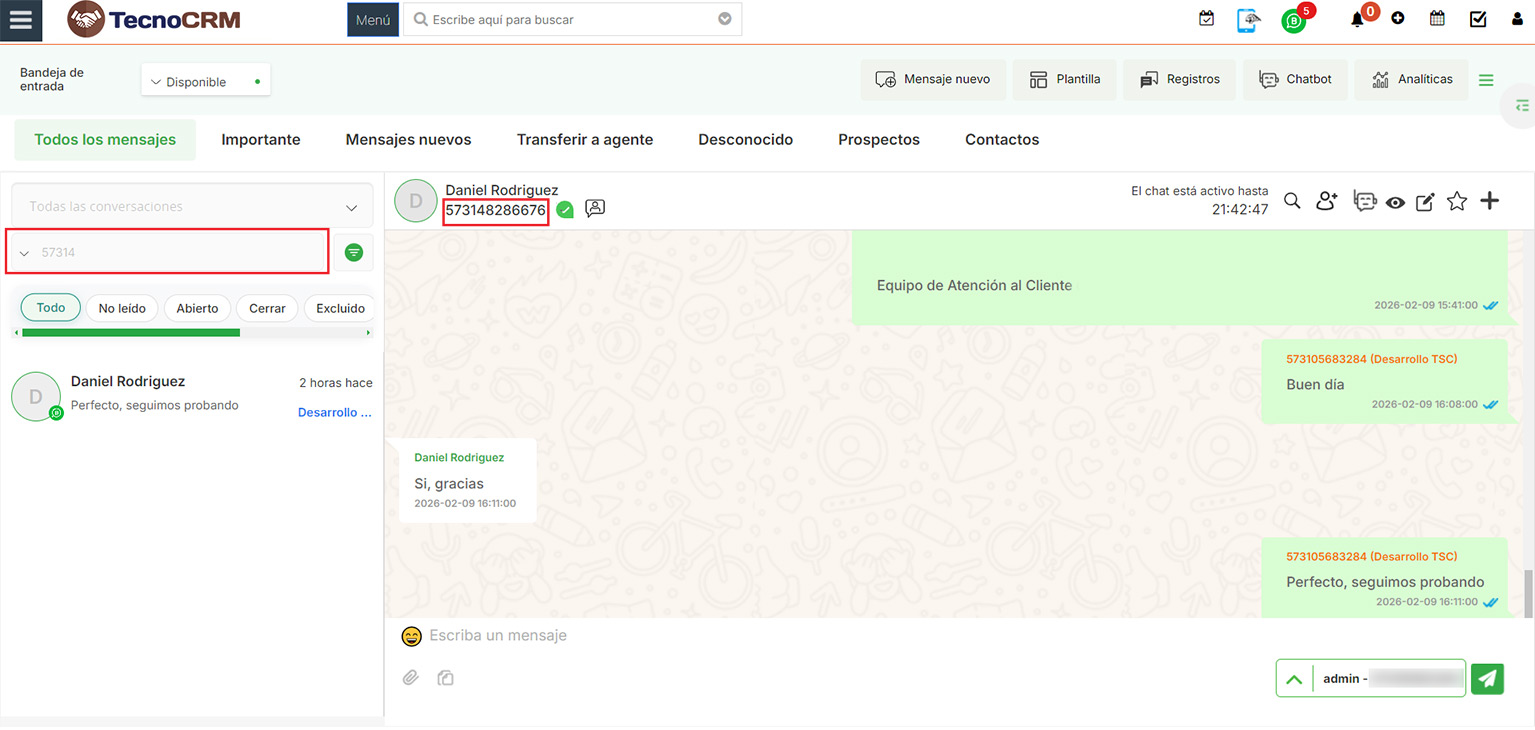Select the 'No leído' filter
Screen dimensions: 1535x730
(122, 308)
